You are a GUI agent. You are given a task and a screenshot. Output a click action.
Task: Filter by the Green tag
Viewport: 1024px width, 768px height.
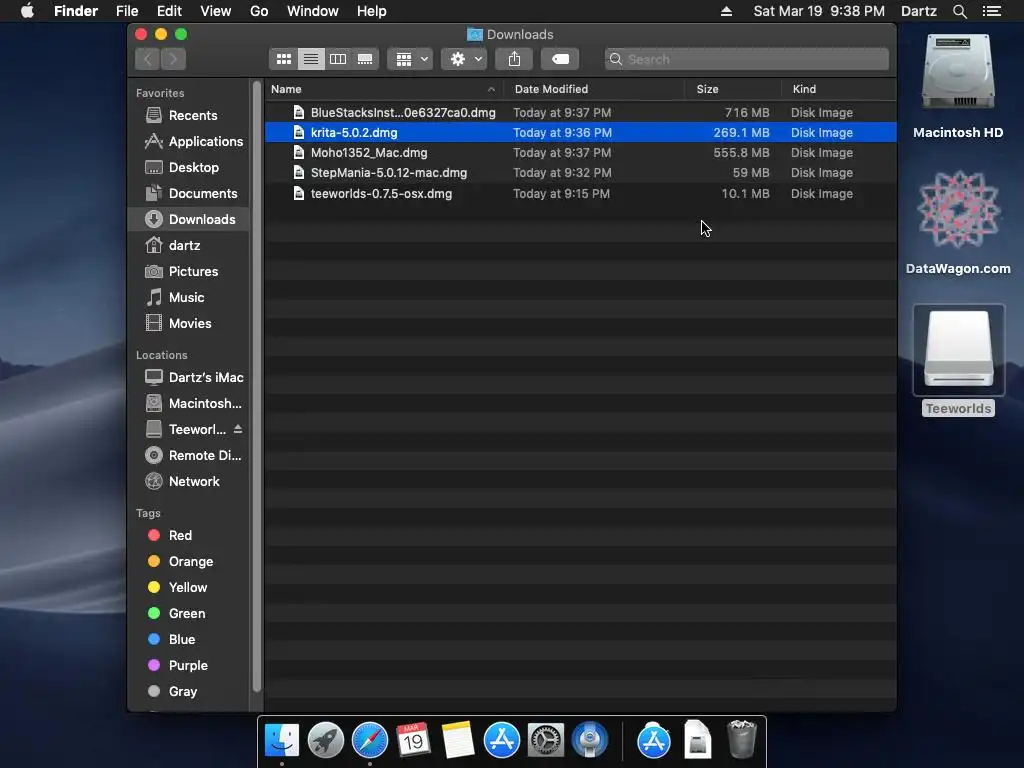tap(188, 614)
